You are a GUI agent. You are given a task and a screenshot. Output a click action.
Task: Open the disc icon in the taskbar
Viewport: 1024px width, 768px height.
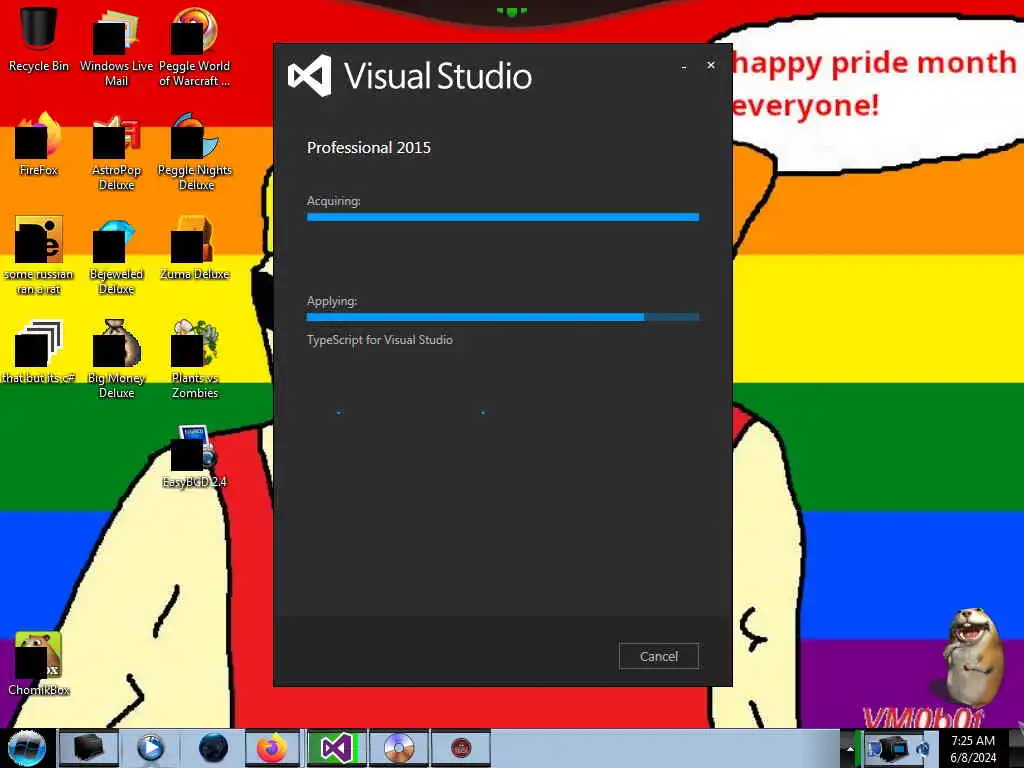click(399, 748)
